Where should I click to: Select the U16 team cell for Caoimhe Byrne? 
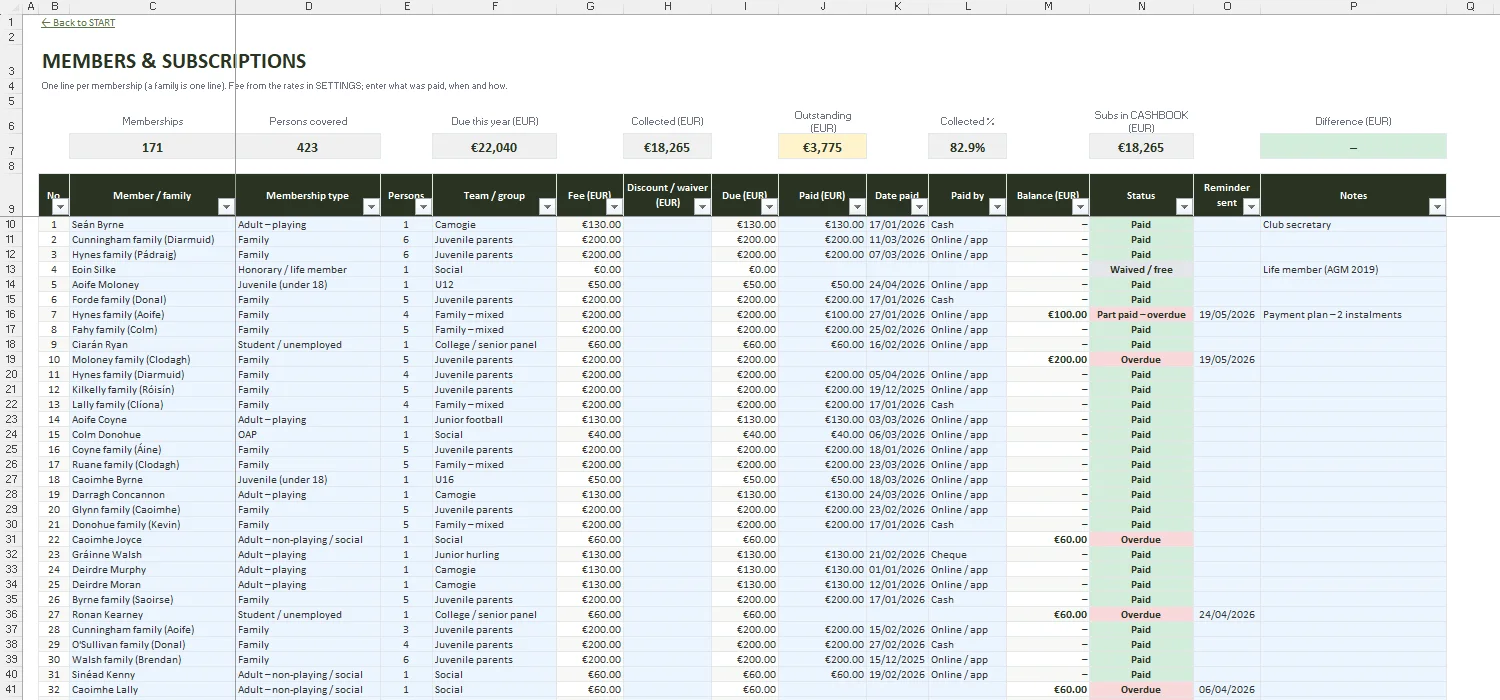tap(494, 480)
